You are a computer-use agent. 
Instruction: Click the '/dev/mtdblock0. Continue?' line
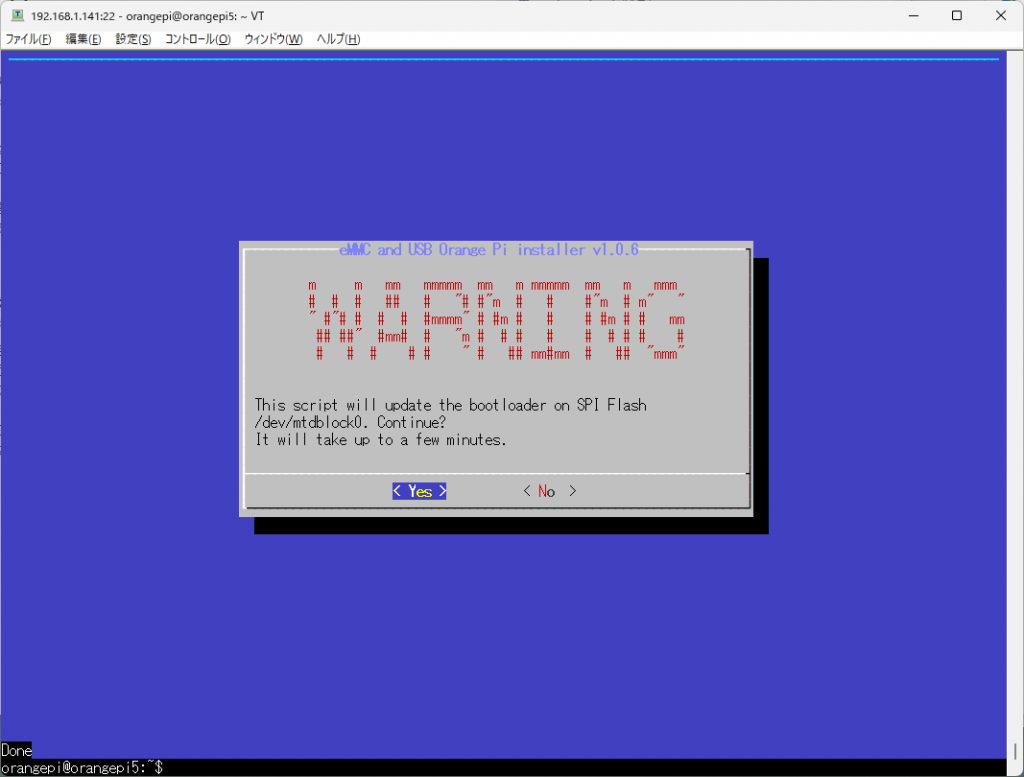[350, 422]
